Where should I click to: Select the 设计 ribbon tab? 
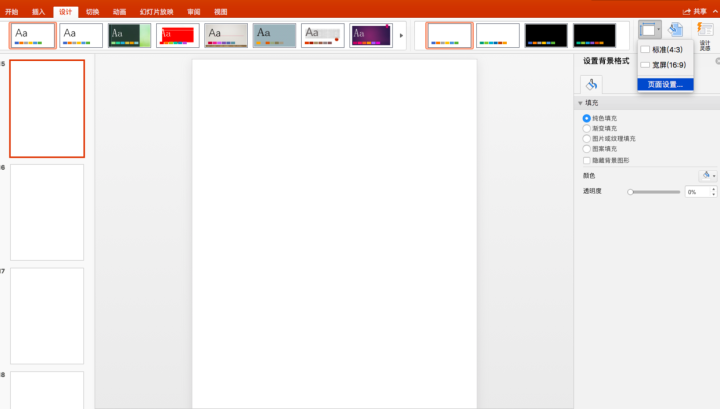65,12
